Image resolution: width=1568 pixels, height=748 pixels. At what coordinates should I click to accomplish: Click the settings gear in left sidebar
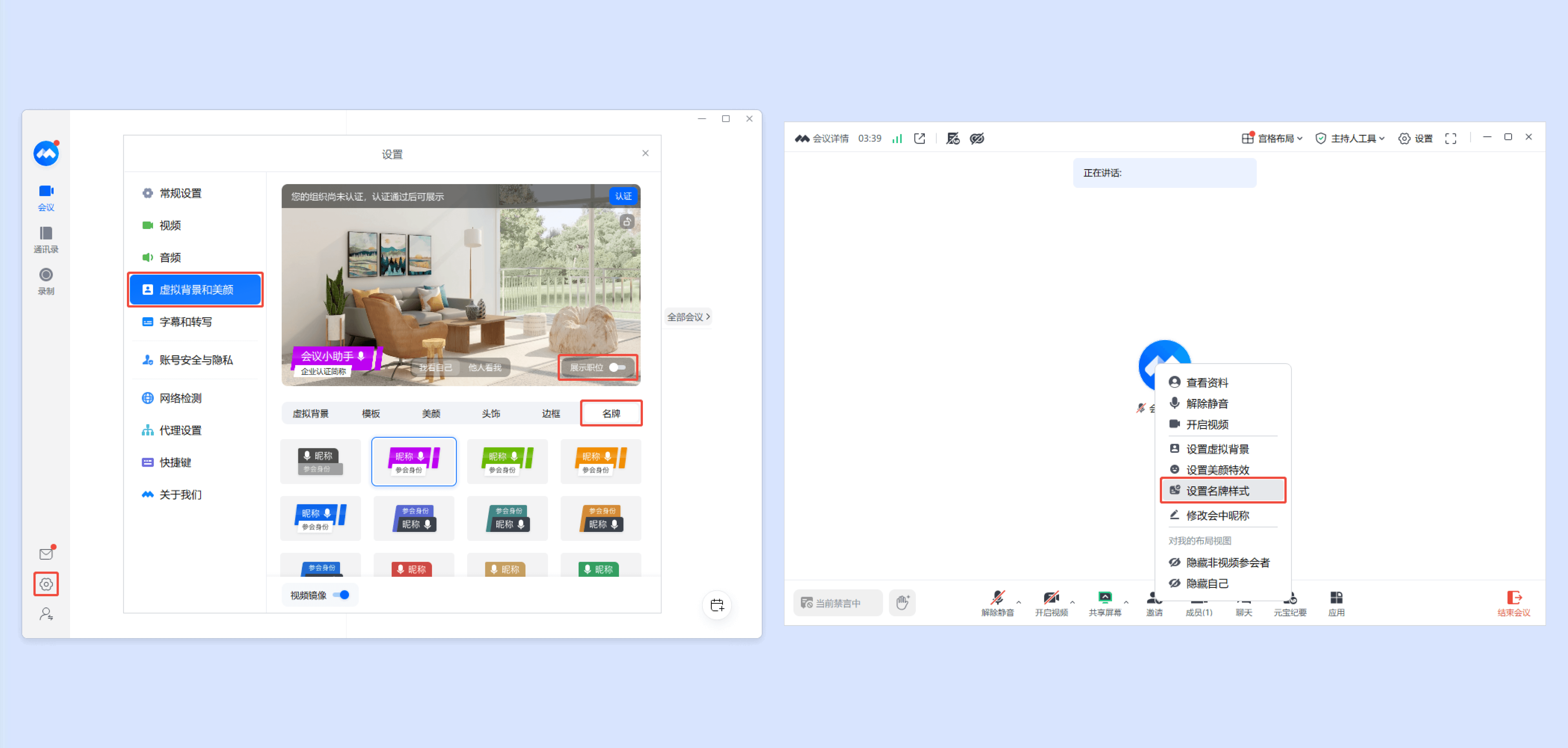pos(46,584)
